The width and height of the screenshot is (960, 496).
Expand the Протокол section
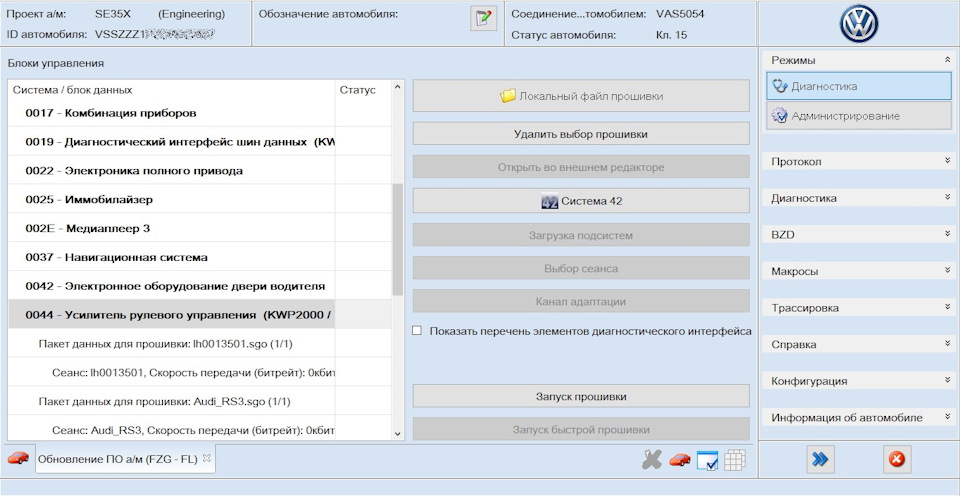coord(947,161)
